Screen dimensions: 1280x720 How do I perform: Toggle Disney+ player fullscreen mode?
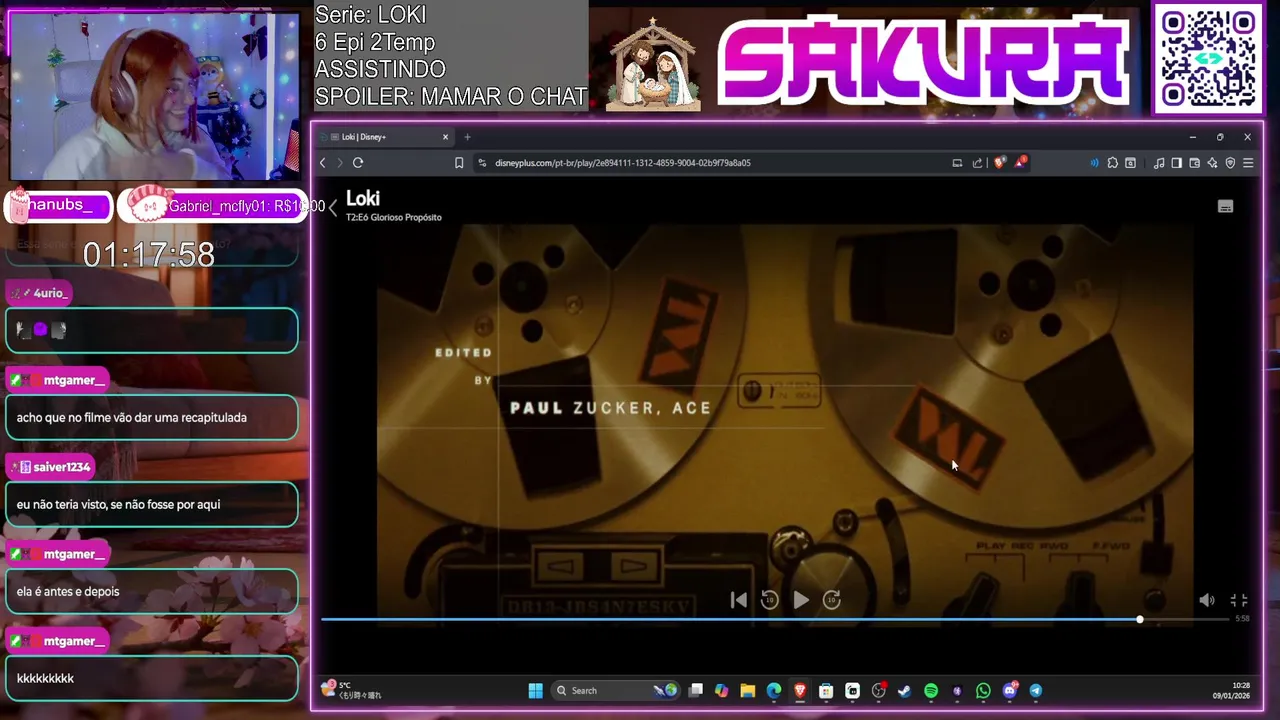1239,600
